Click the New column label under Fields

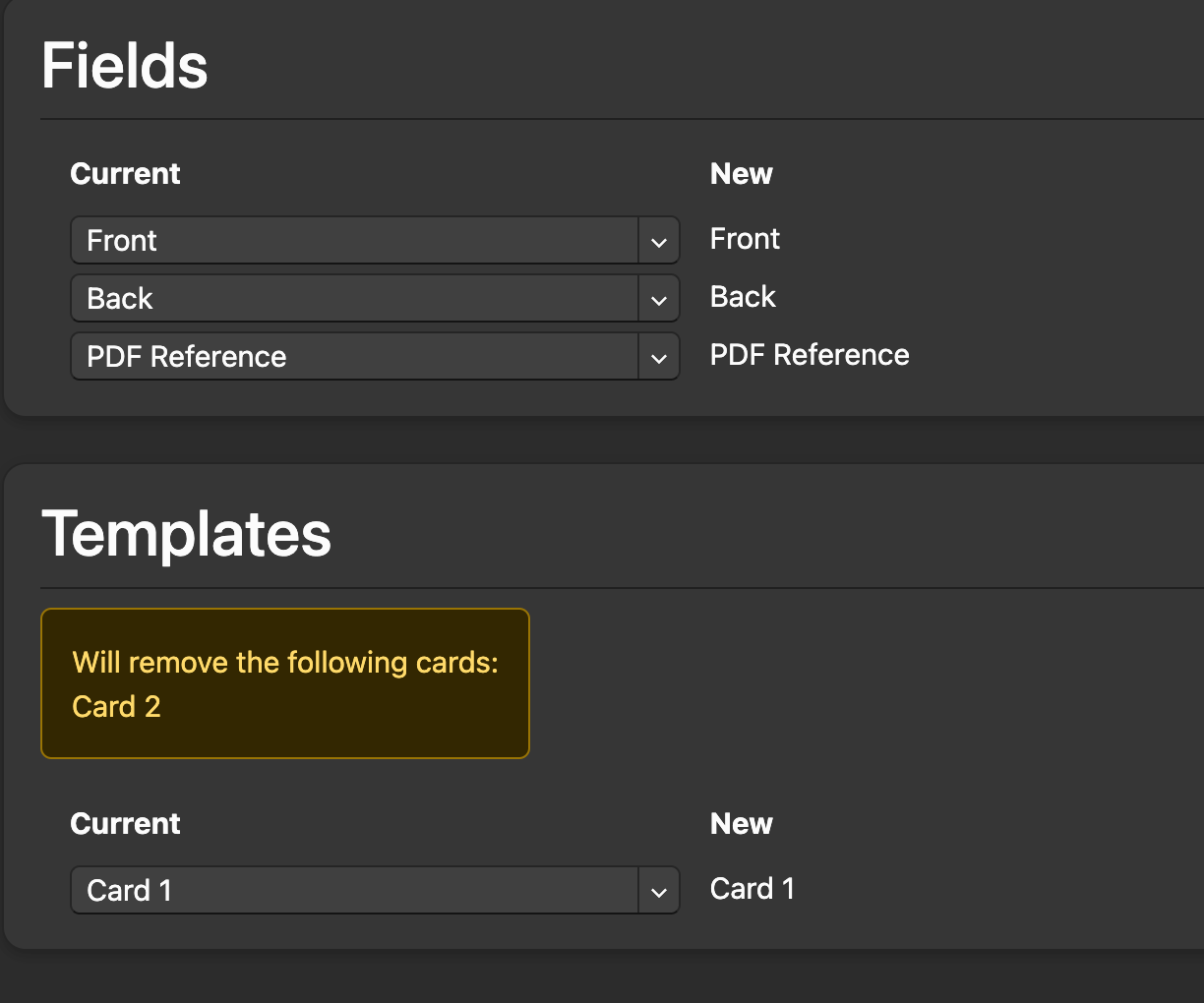(741, 174)
